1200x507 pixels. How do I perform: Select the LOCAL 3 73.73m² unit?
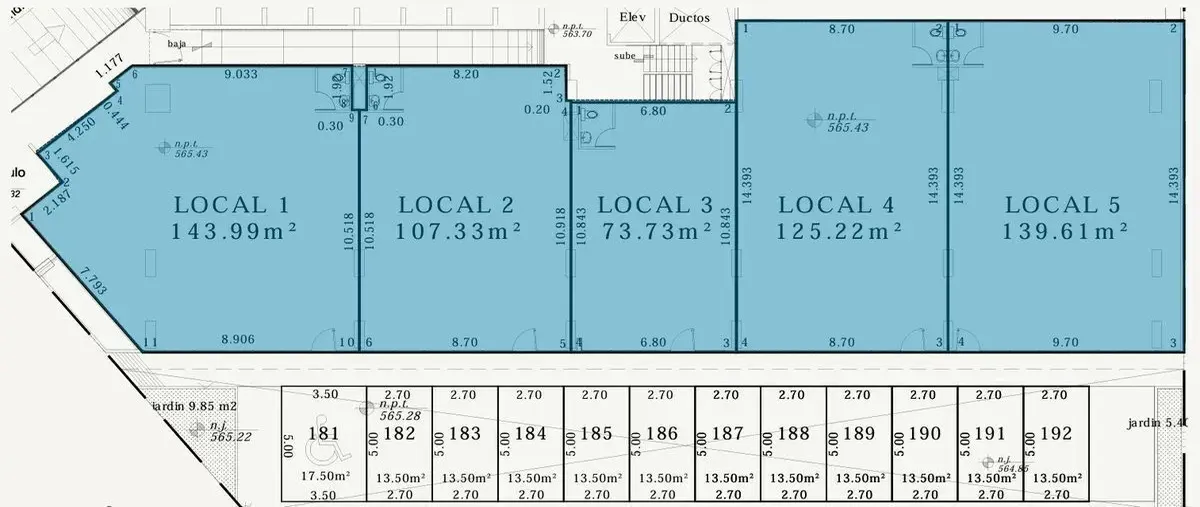[x=655, y=218]
